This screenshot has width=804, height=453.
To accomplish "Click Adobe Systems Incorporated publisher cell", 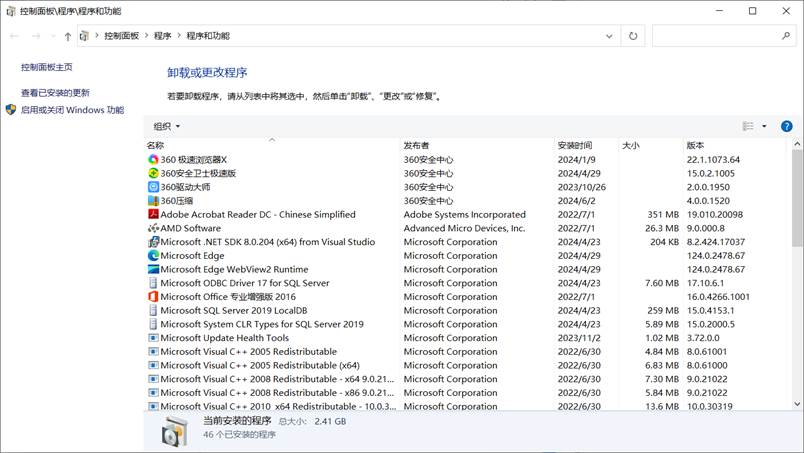I will pyautogui.click(x=465, y=214).
